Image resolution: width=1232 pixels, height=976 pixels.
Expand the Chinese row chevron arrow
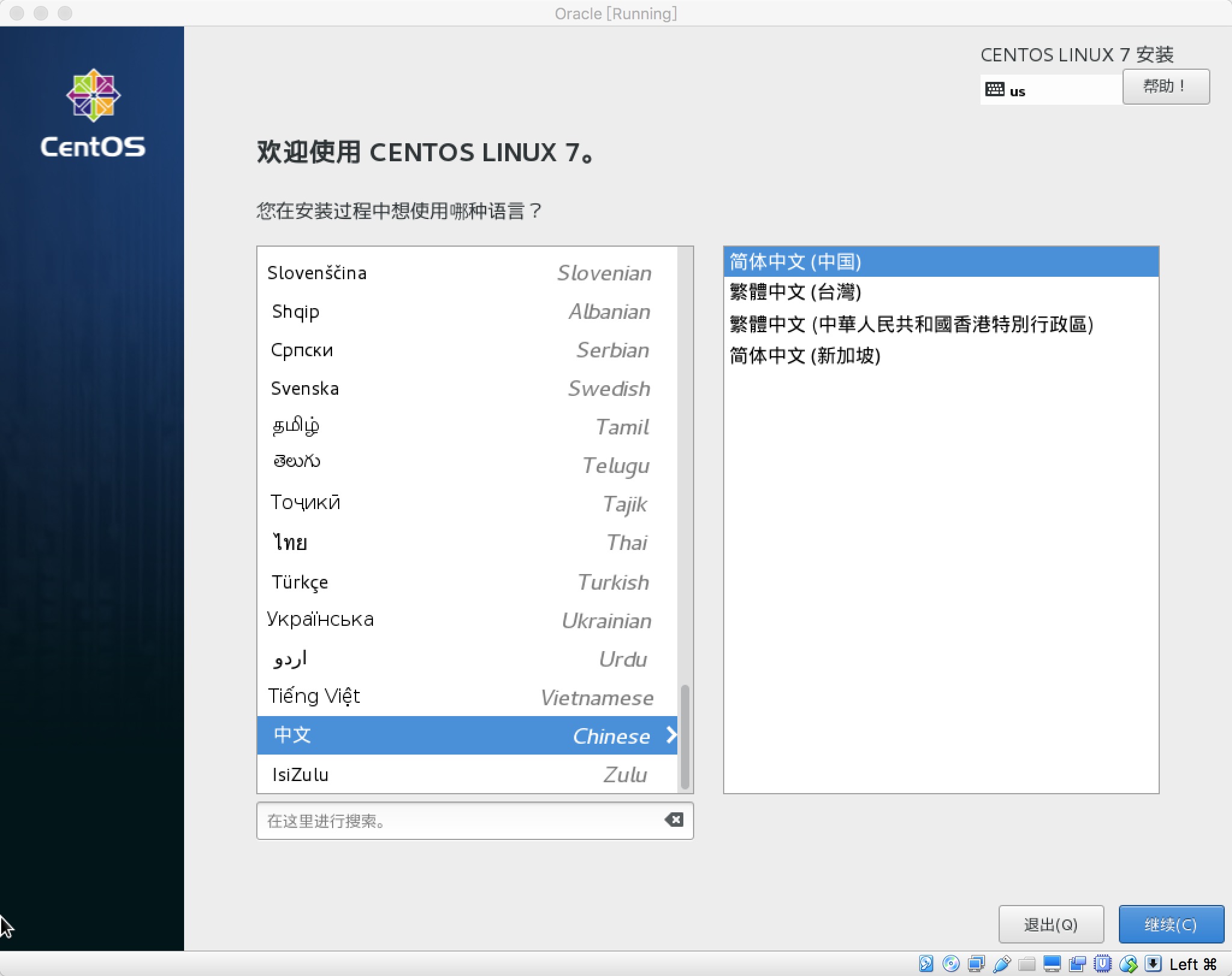(x=671, y=735)
